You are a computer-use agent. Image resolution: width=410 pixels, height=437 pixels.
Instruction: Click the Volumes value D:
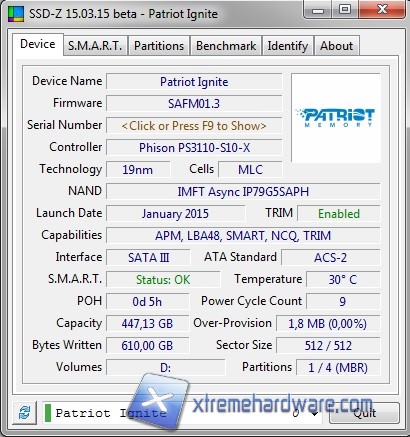coord(166,368)
